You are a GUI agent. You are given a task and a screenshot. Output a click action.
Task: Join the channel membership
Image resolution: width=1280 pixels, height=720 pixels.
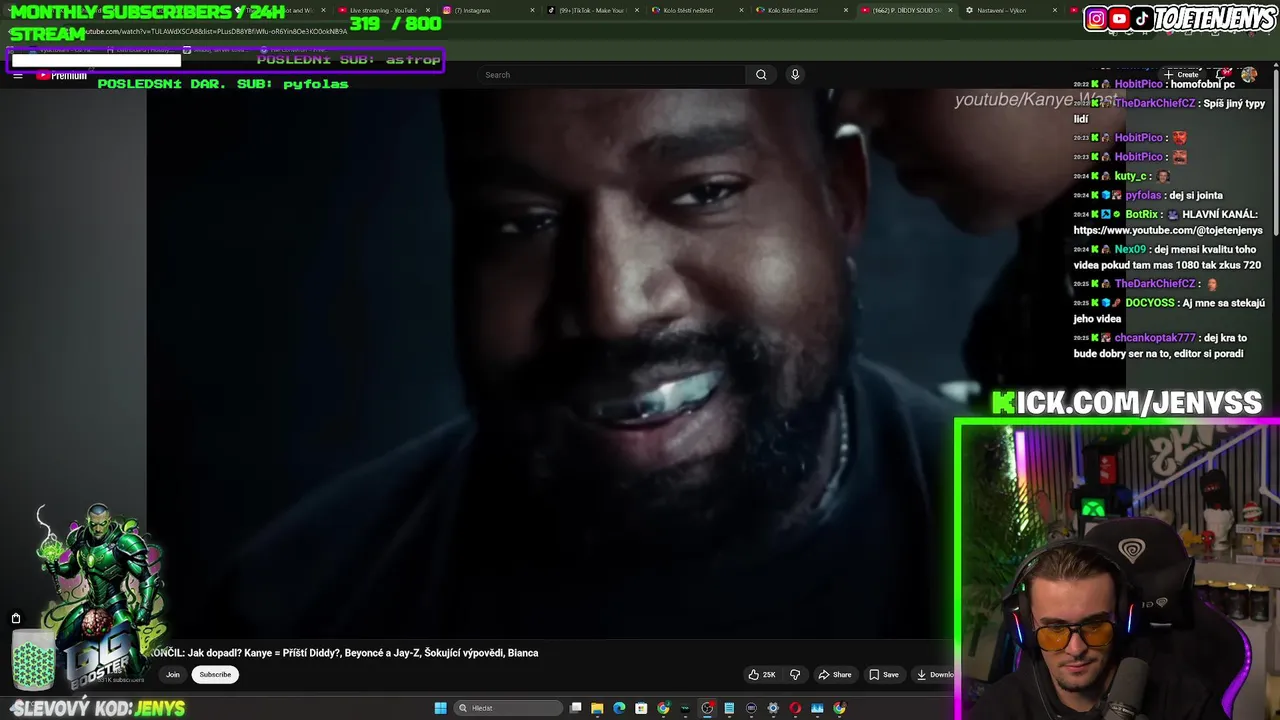[173, 675]
